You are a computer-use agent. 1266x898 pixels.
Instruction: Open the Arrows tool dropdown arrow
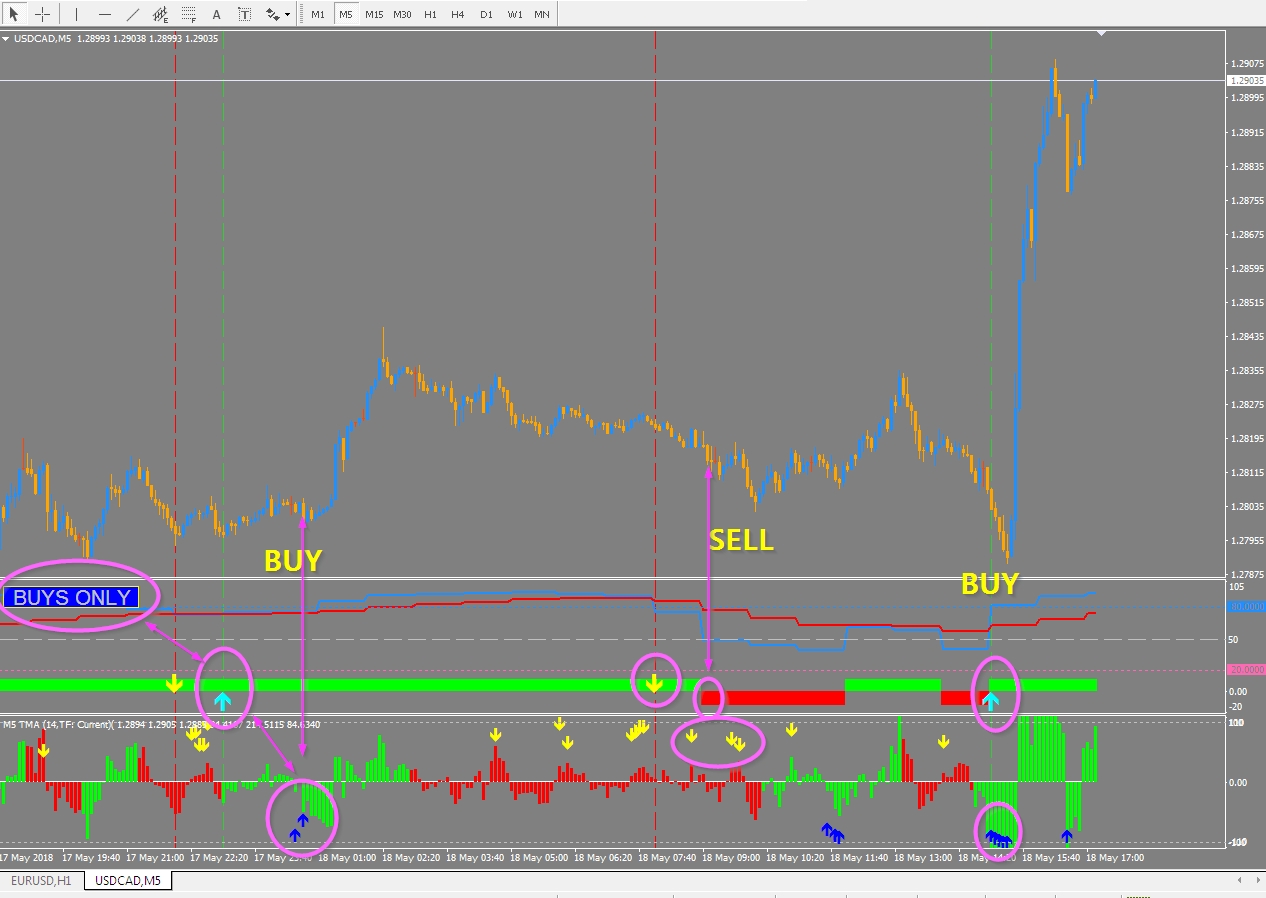(x=288, y=14)
